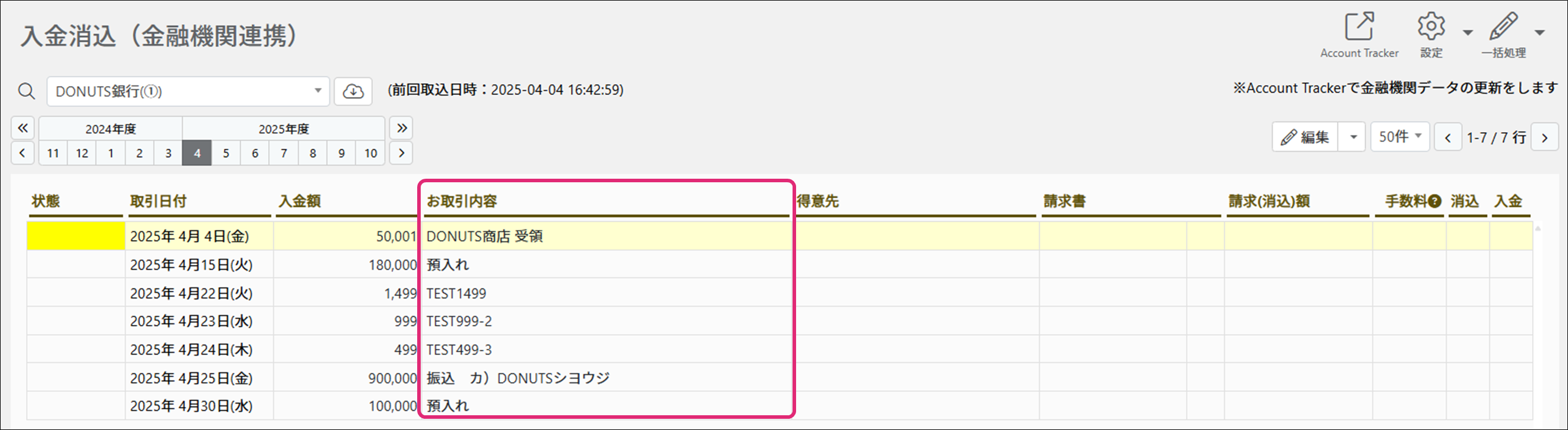This screenshot has height=430, width=1568.
Task: Click the search magnifier icon
Action: 26,91
